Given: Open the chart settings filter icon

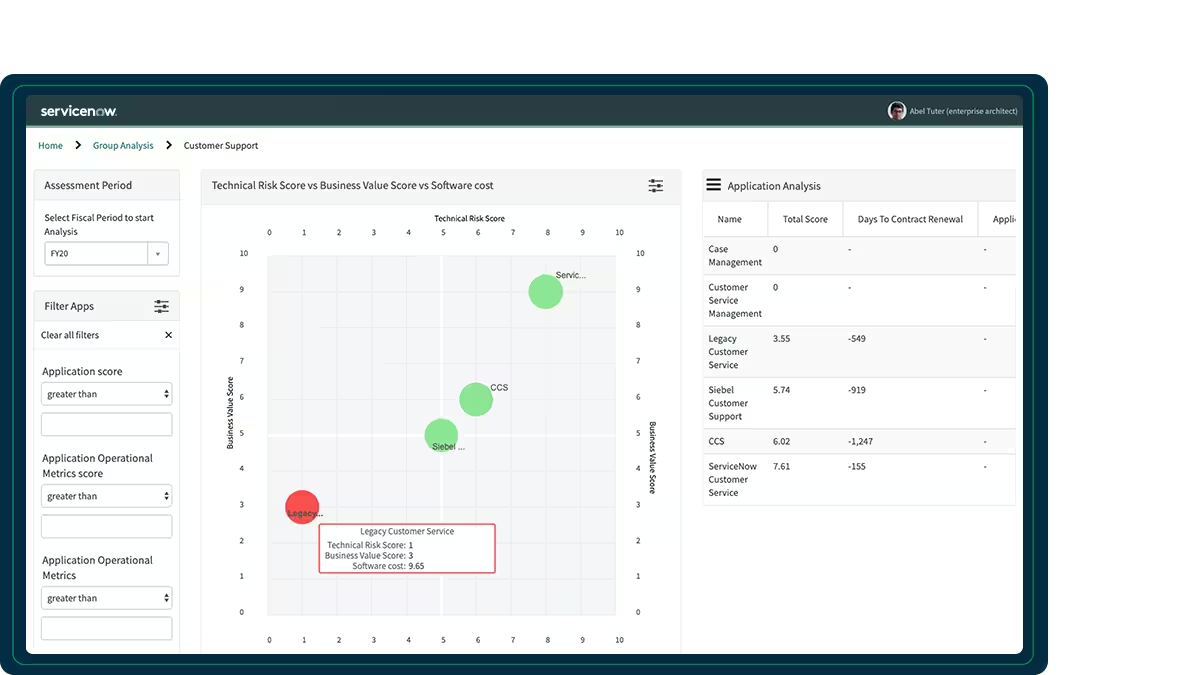Looking at the screenshot, I should click(x=655, y=185).
